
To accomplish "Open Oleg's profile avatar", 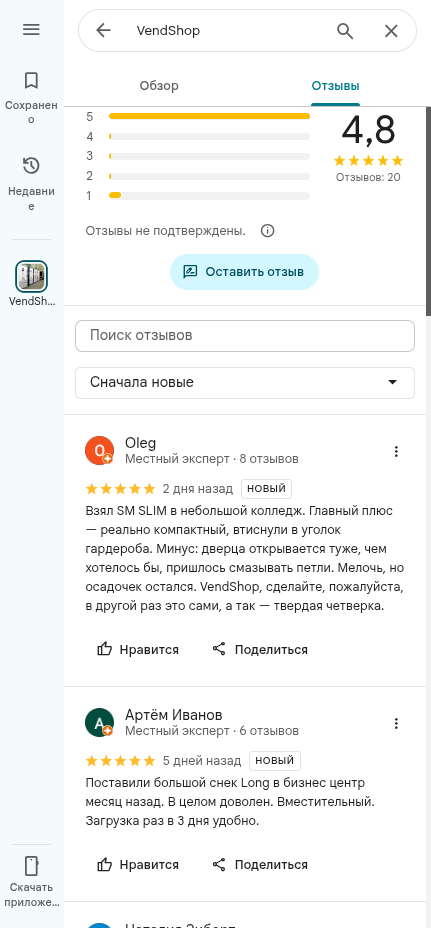I will (99, 451).
